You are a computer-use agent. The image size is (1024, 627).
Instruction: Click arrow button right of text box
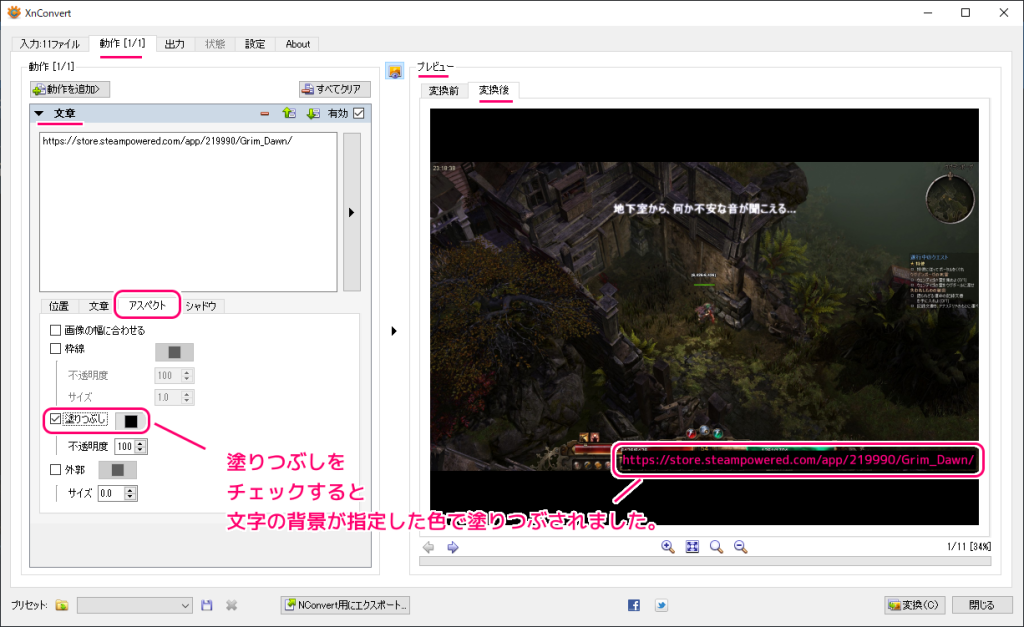point(351,212)
